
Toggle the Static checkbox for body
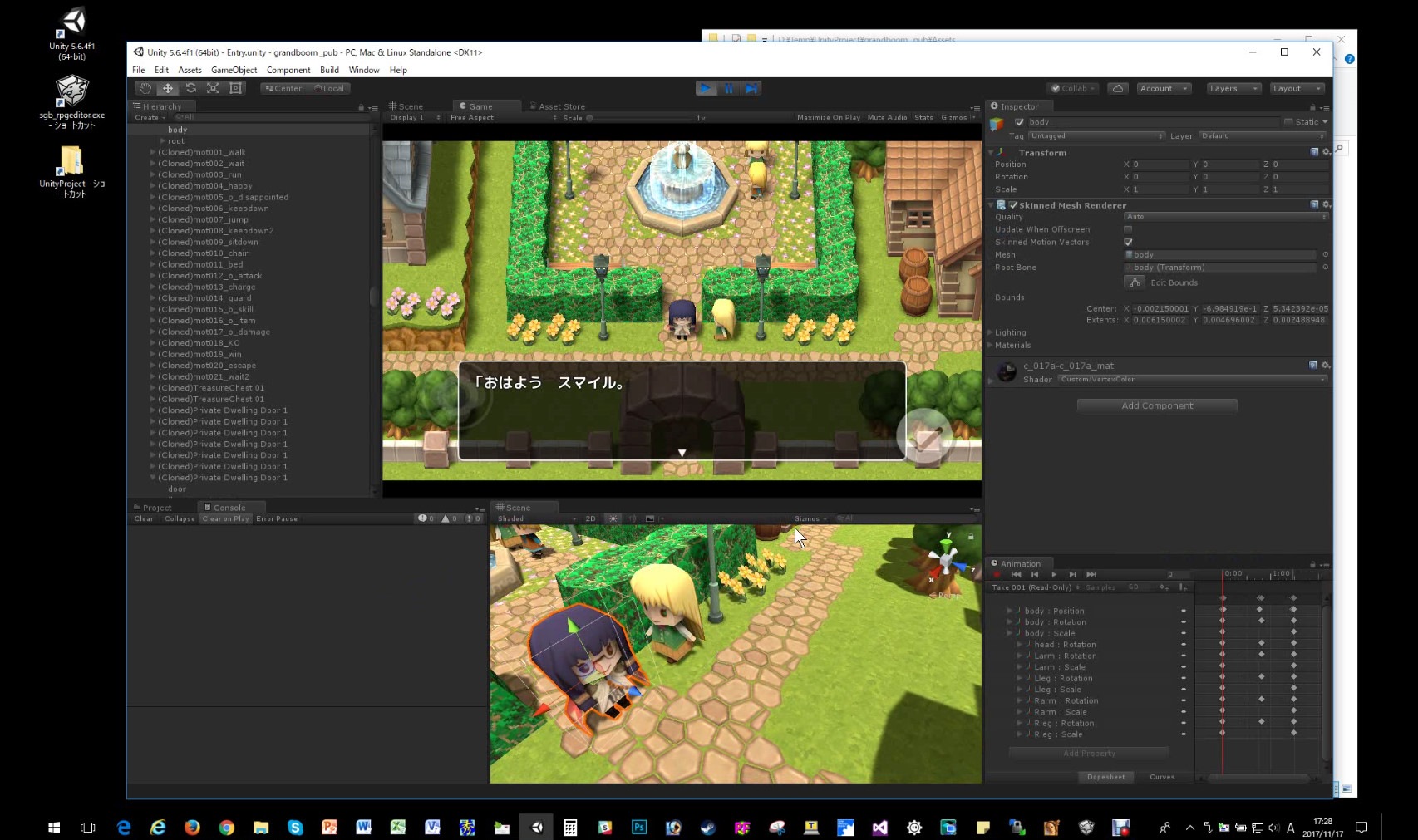(x=1288, y=122)
